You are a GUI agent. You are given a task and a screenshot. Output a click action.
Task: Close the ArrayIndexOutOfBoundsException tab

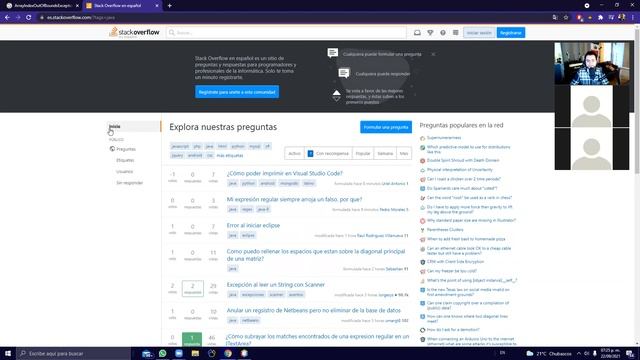point(77,6)
